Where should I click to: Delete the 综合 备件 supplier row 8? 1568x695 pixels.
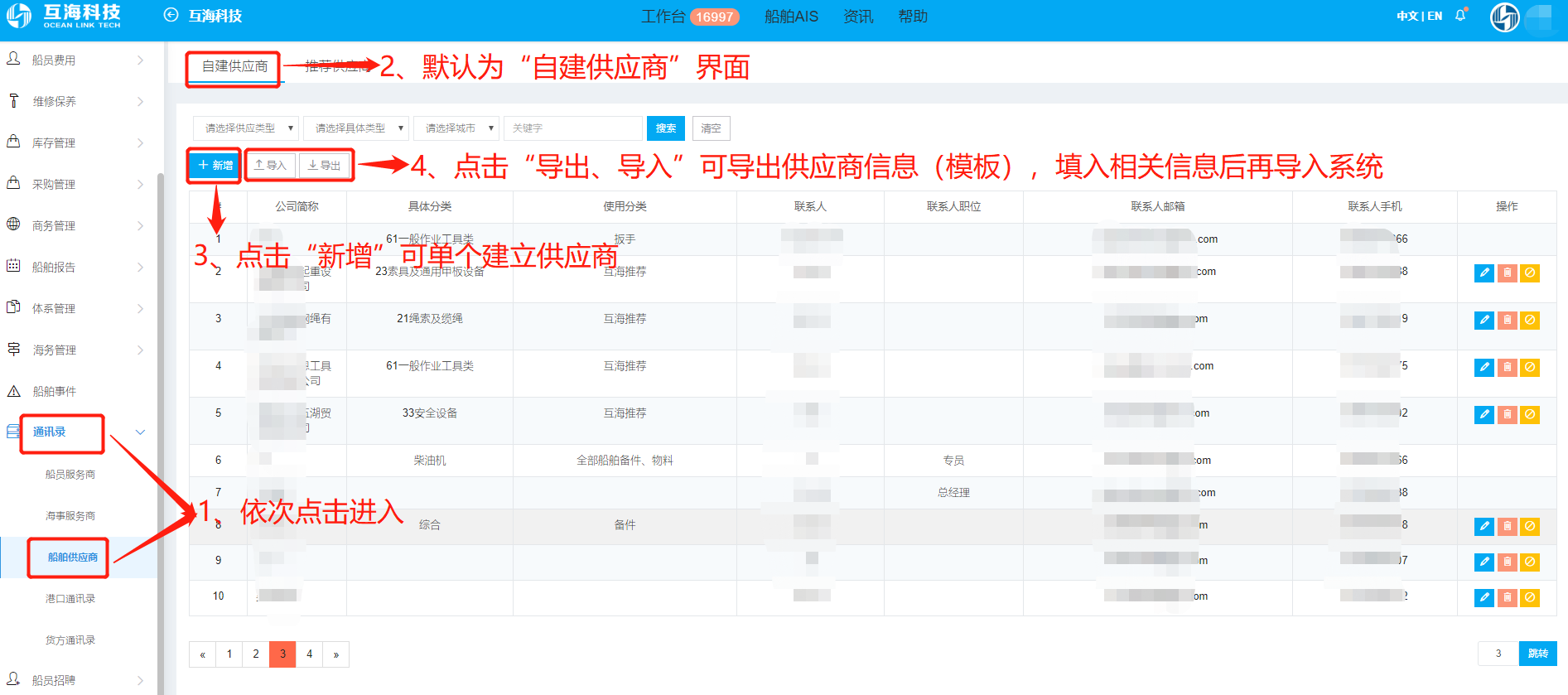[1507, 526]
